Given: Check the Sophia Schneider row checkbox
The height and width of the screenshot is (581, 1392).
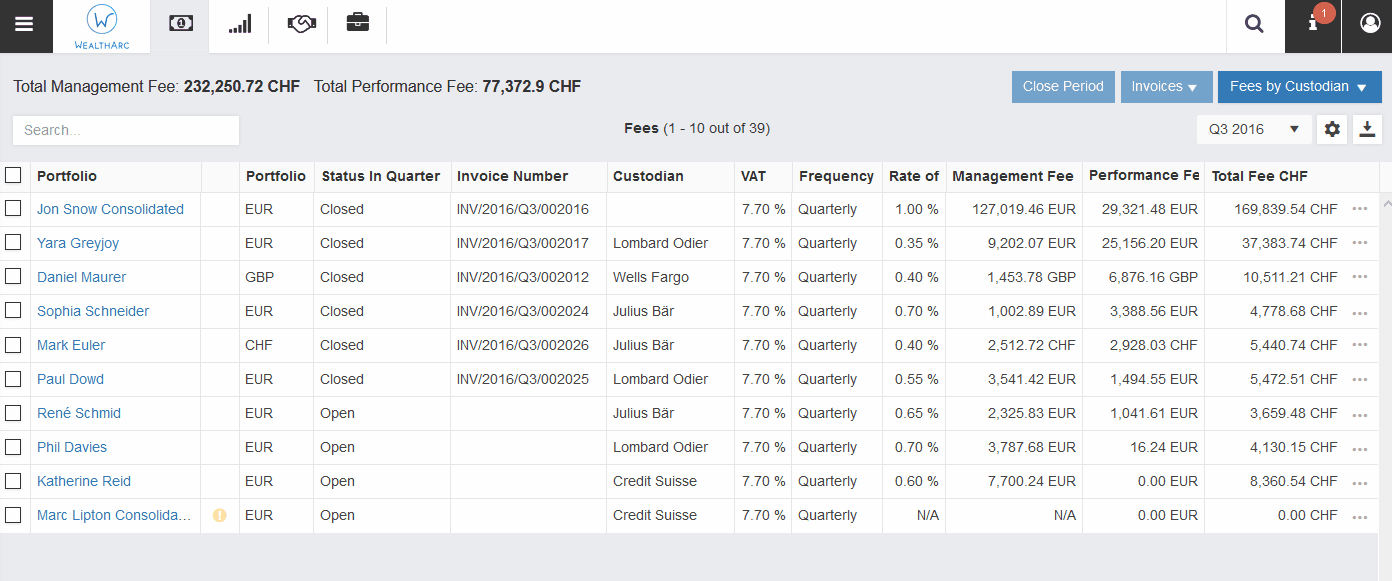Looking at the screenshot, I should [x=13, y=310].
